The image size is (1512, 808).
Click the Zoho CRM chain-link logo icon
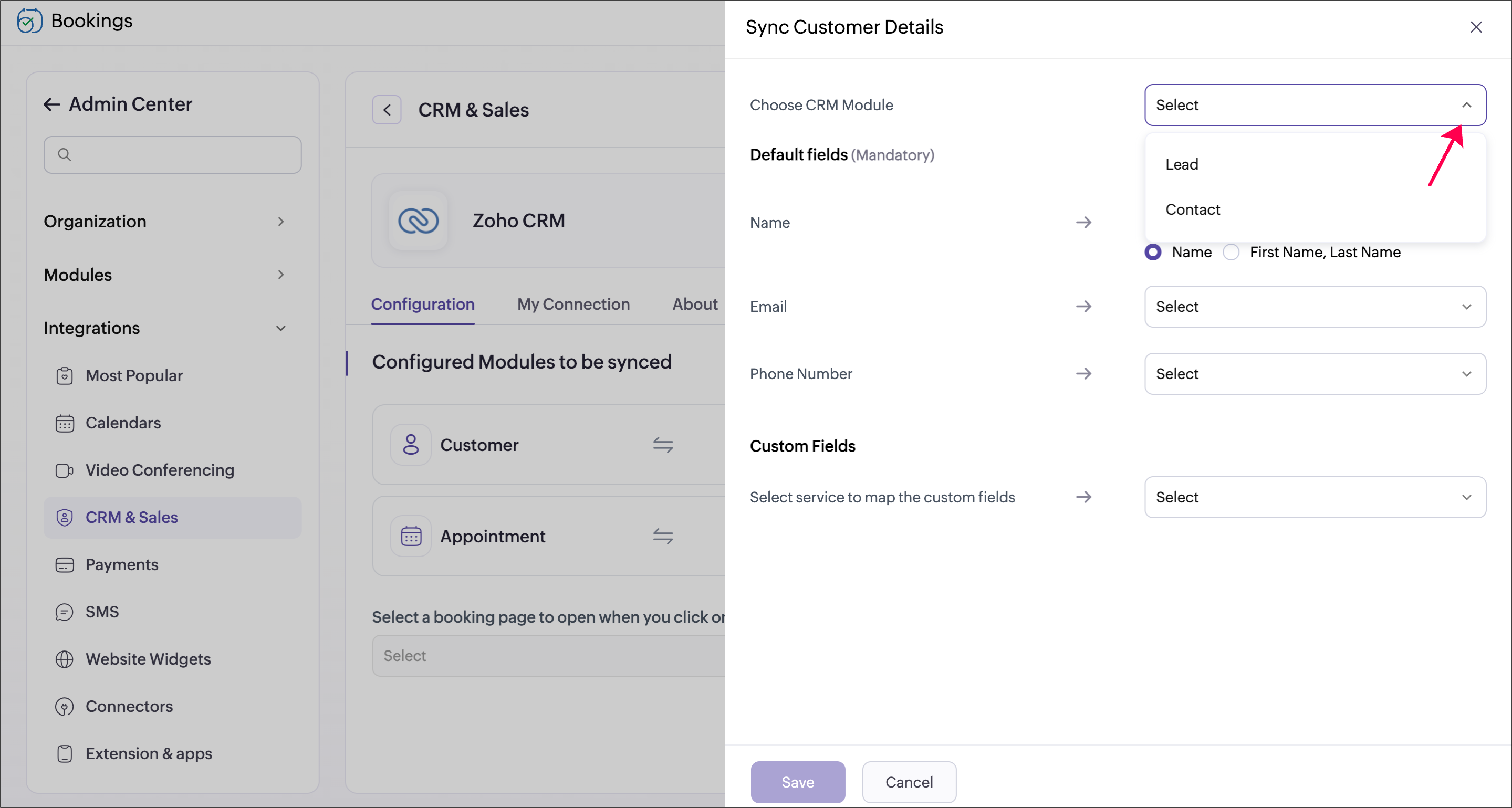coord(418,221)
